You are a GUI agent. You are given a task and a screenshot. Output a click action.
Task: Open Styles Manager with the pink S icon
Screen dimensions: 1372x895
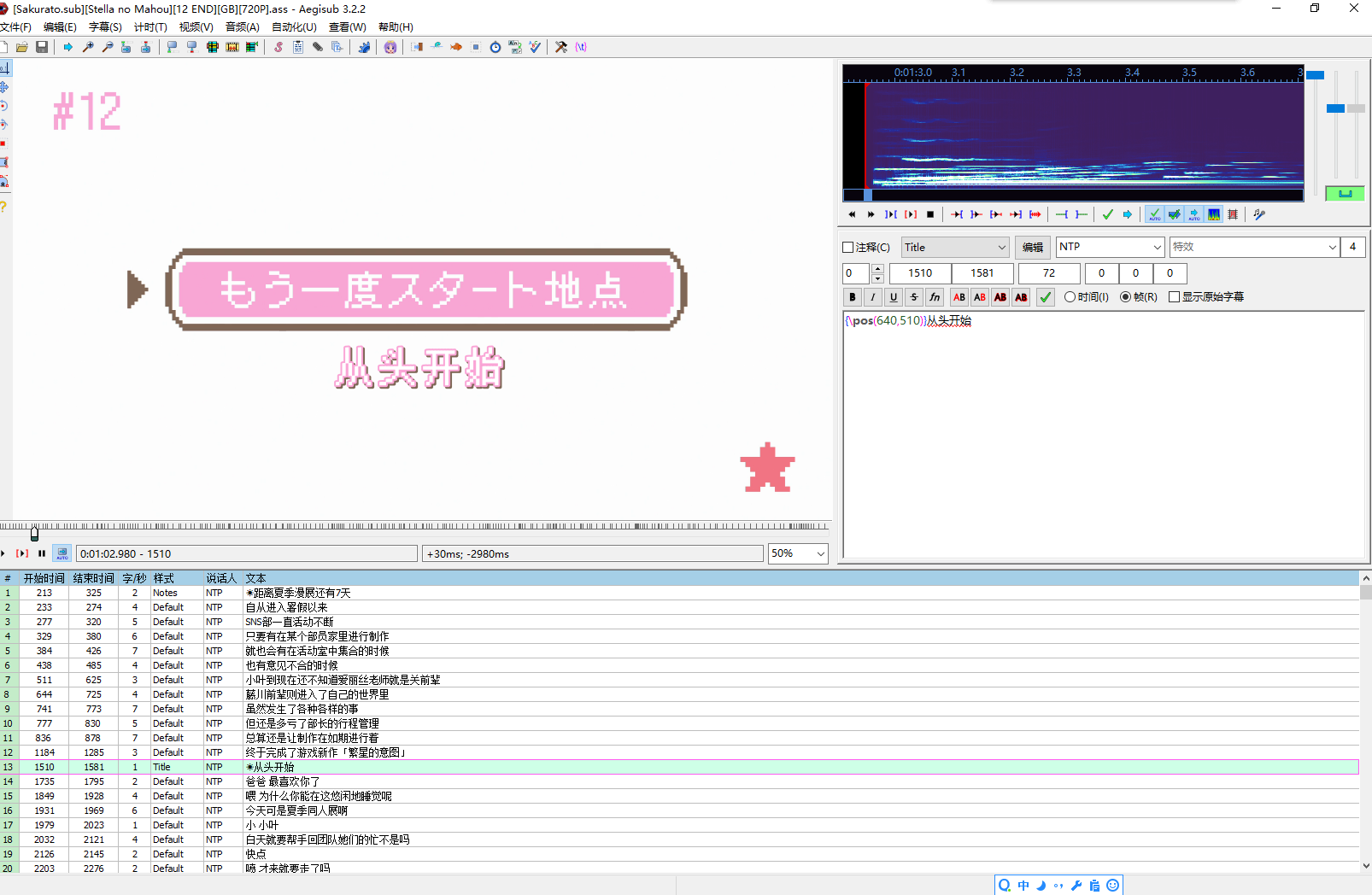point(279,47)
